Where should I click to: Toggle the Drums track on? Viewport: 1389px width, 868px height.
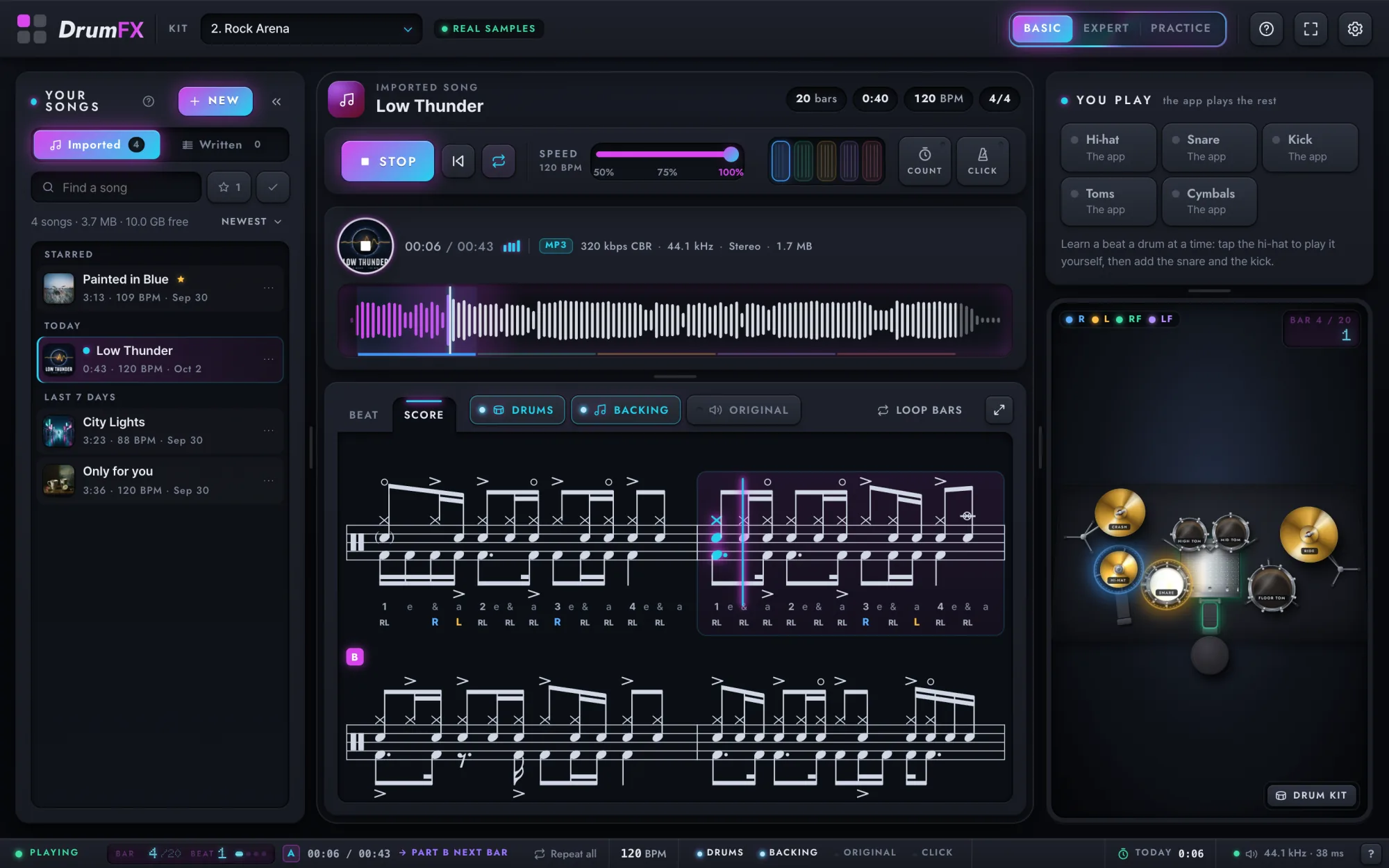coord(517,410)
